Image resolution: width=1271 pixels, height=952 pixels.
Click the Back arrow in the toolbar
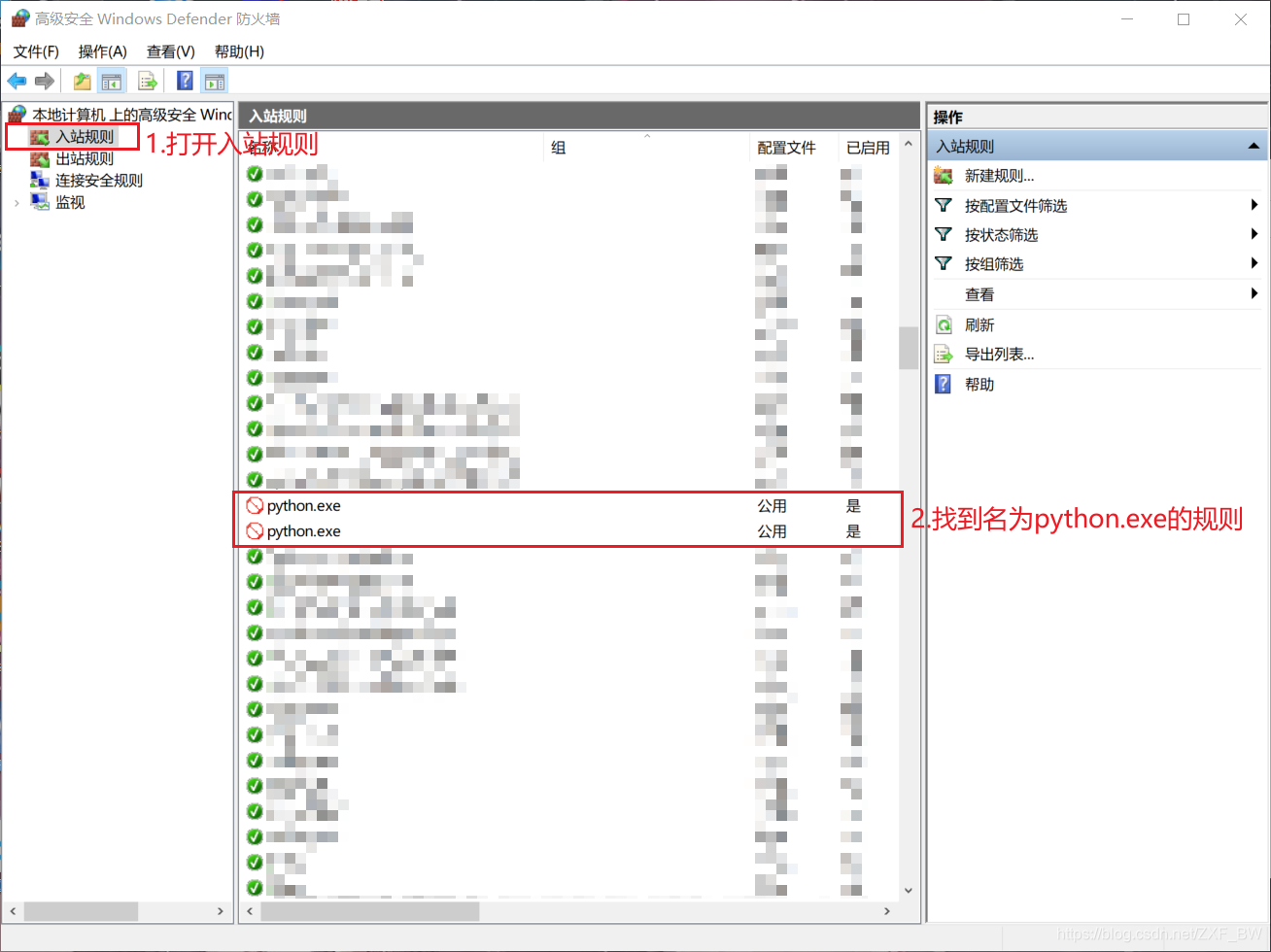(x=17, y=81)
